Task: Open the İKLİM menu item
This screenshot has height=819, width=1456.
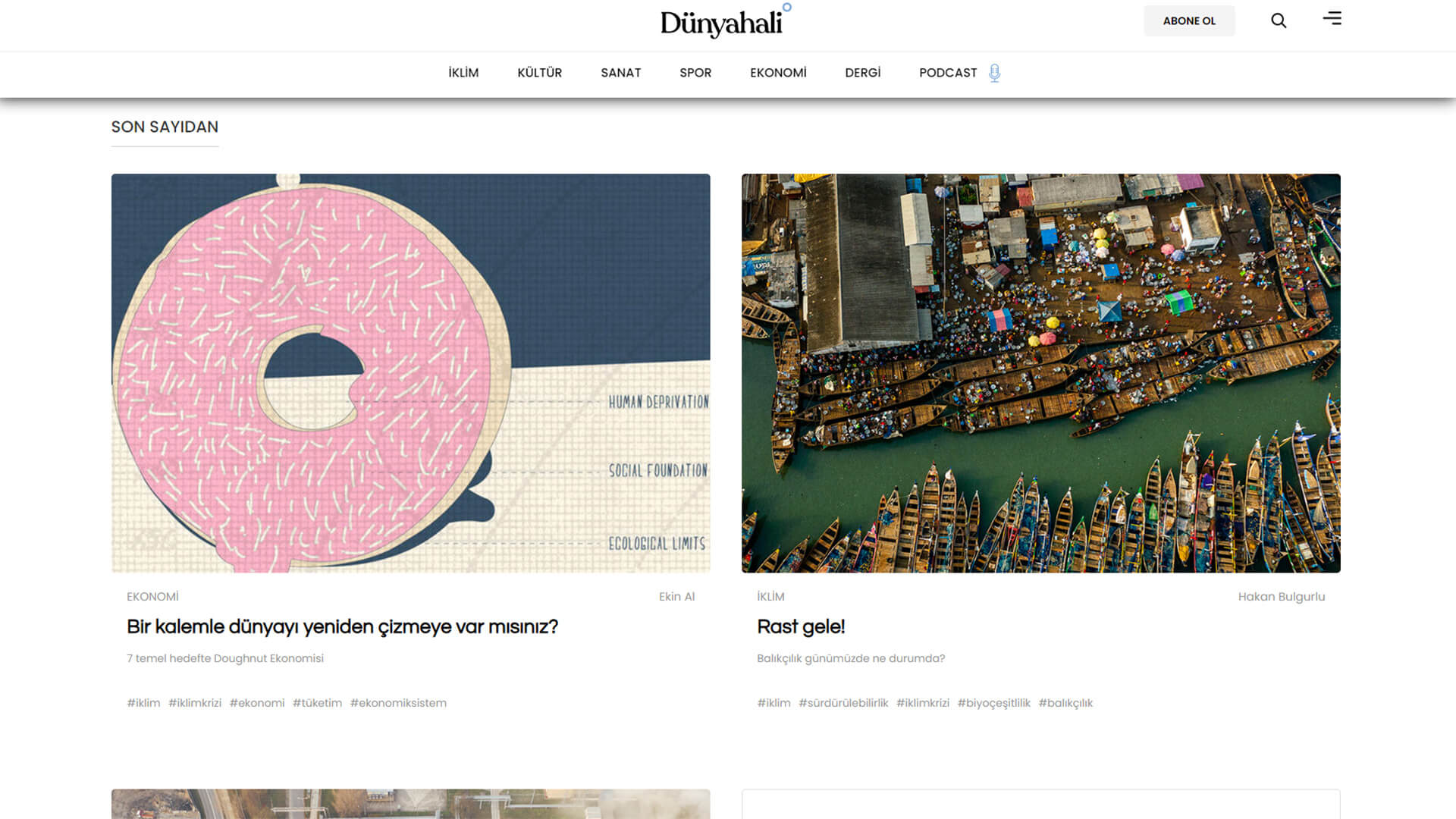Action: [x=463, y=73]
